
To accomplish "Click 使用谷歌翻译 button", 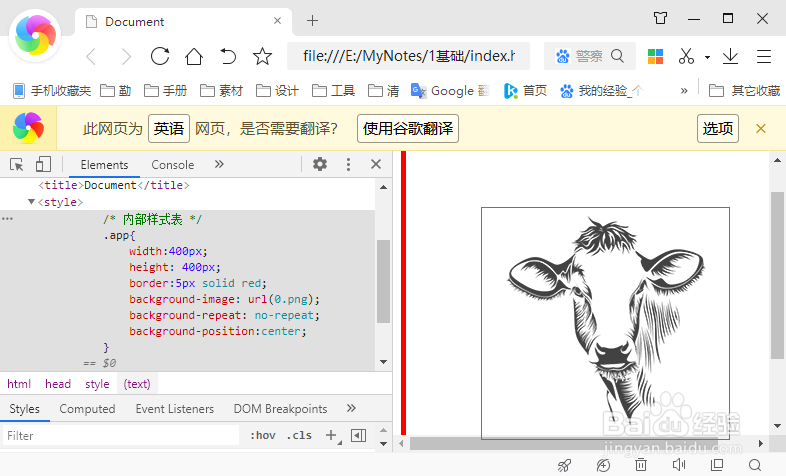I will (408, 129).
